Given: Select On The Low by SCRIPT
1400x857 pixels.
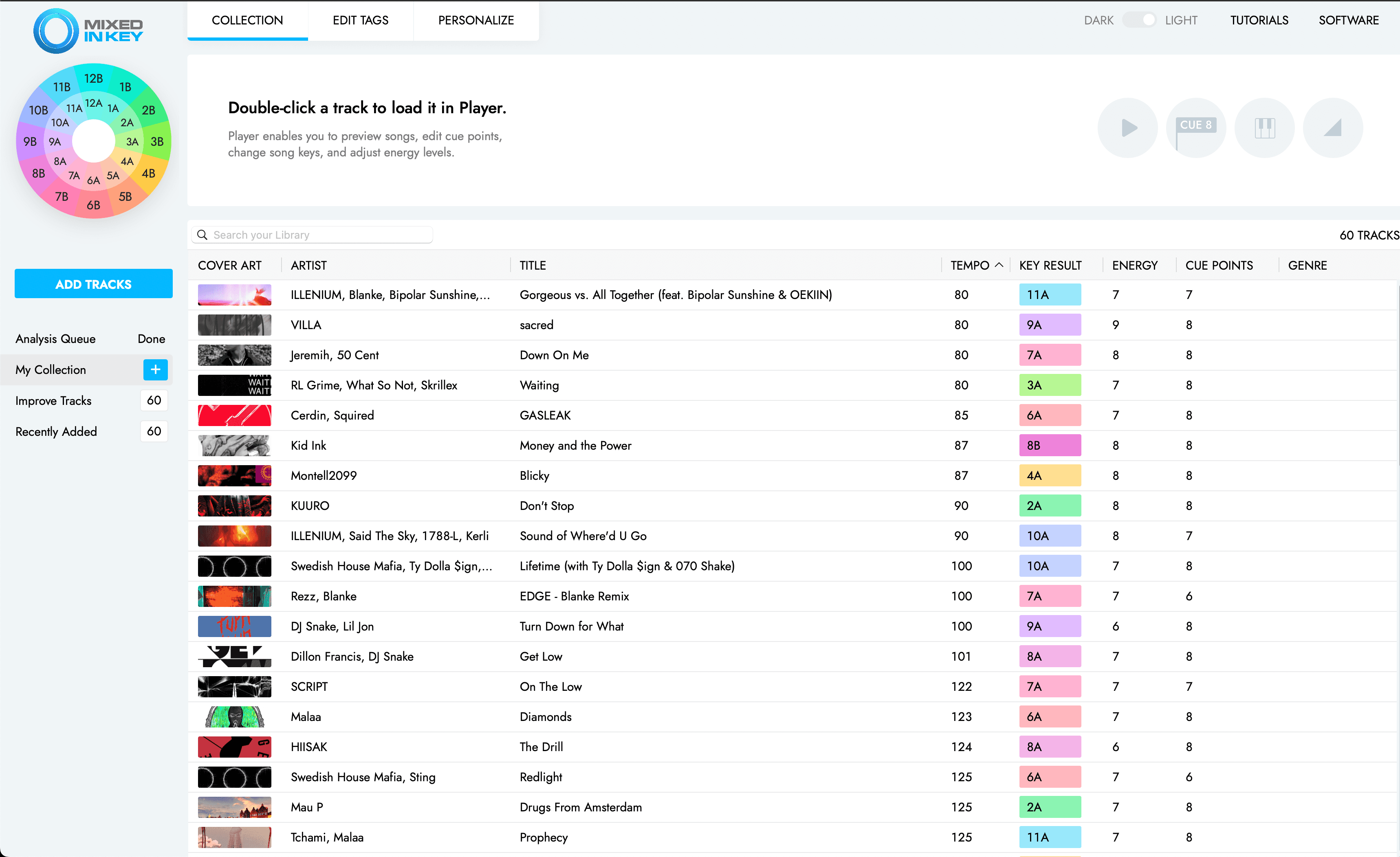Looking at the screenshot, I should pos(550,687).
